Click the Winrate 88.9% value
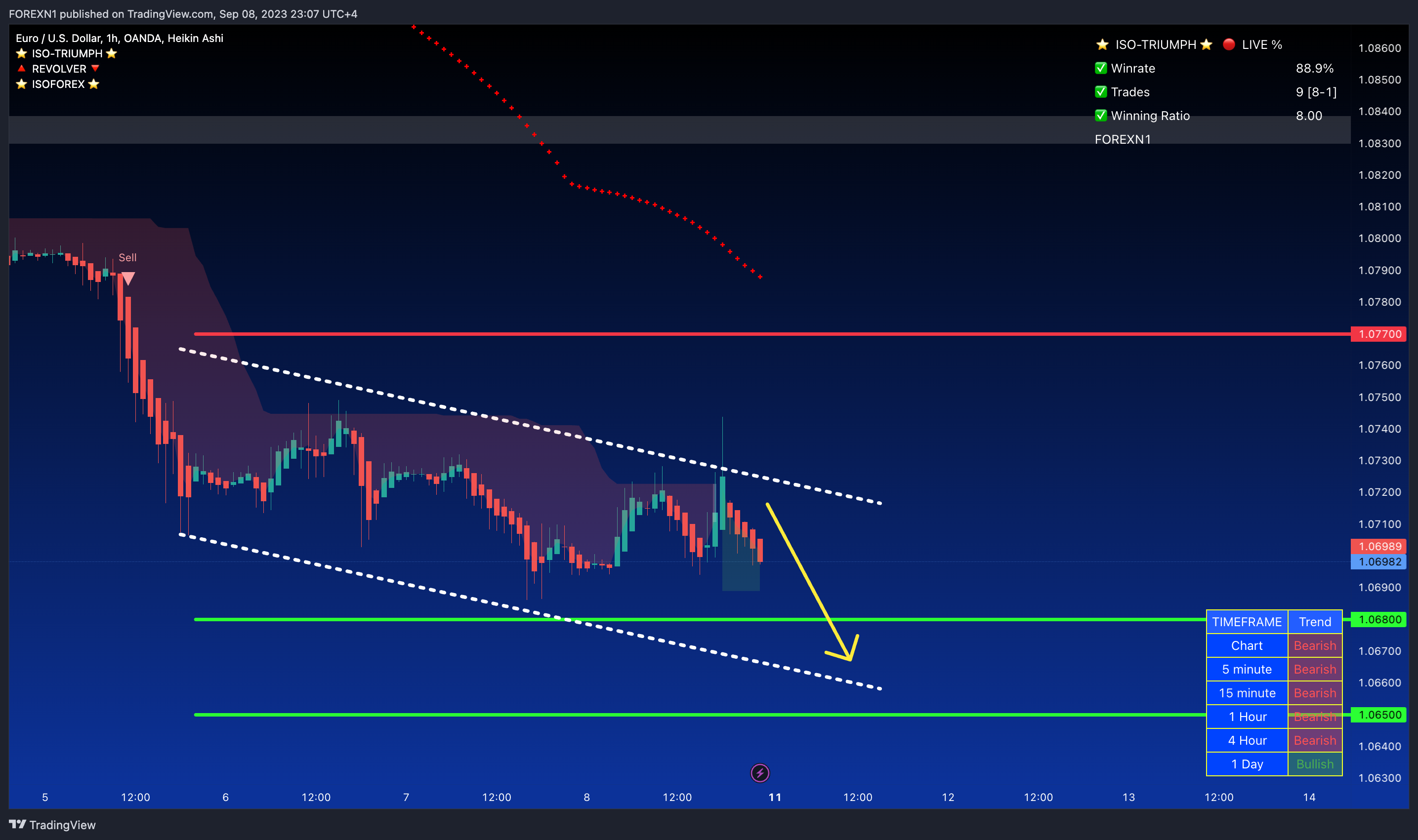This screenshot has height=840, width=1418. pyautogui.click(x=1314, y=68)
